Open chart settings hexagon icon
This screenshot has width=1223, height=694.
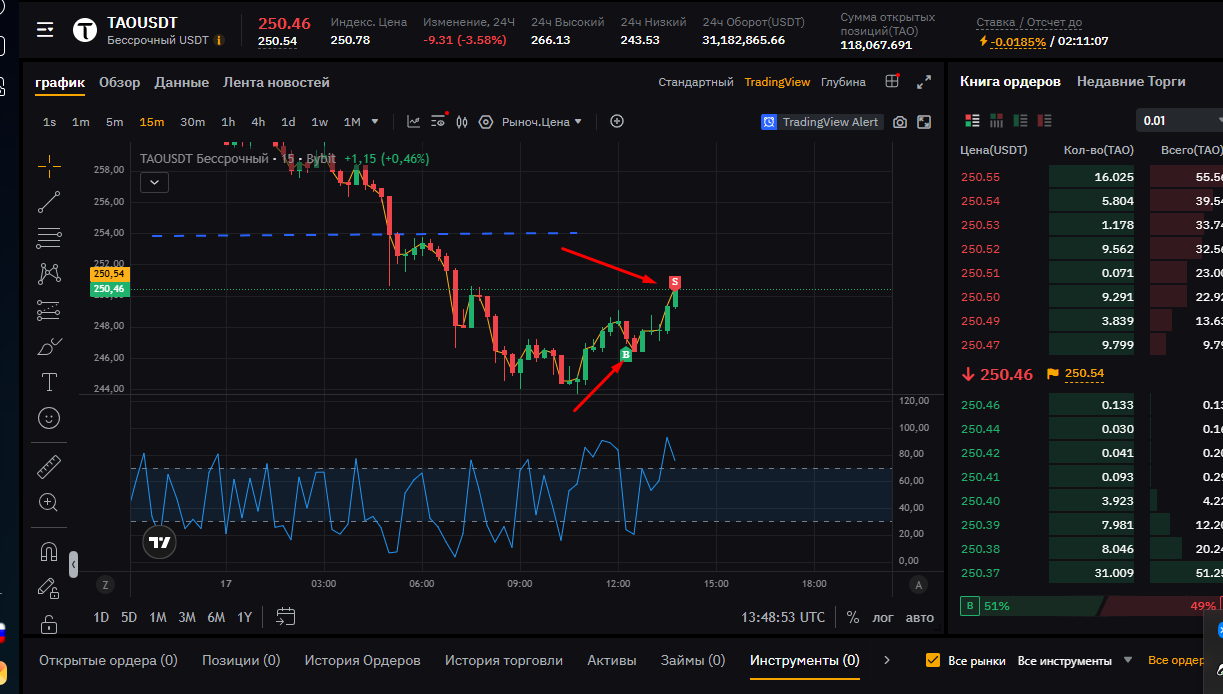pyautogui.click(x=486, y=122)
